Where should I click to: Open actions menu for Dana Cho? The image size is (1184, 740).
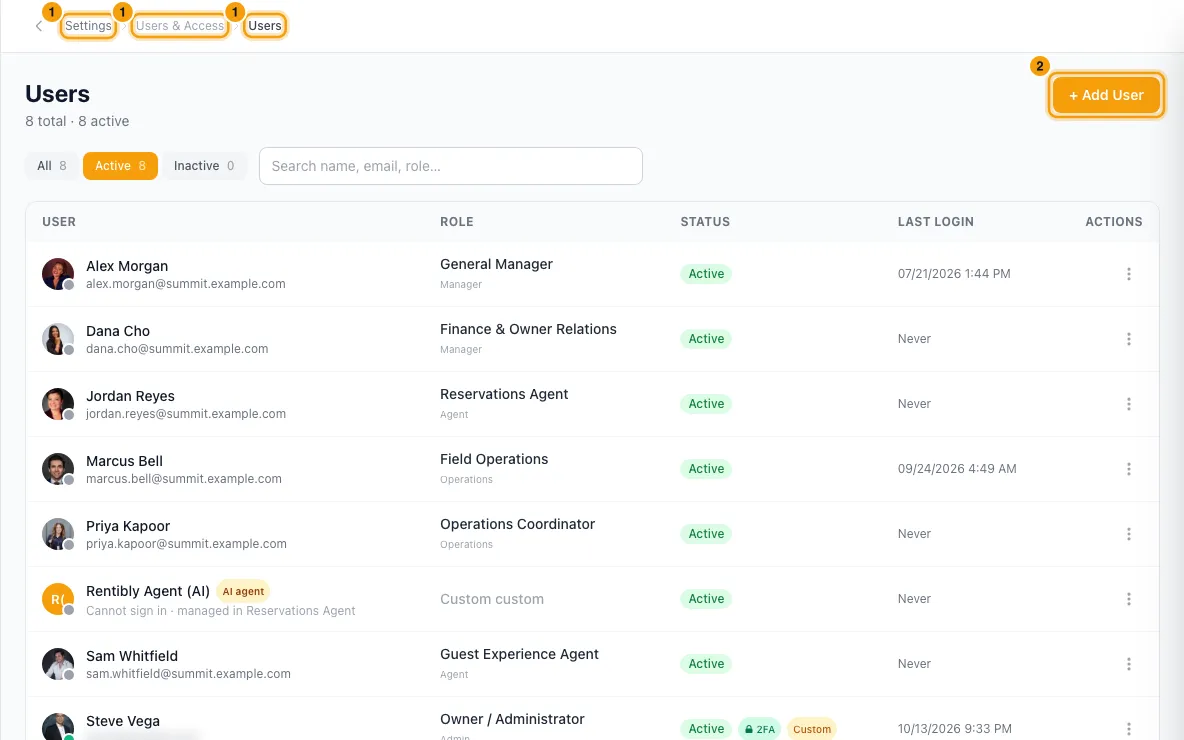1129,339
